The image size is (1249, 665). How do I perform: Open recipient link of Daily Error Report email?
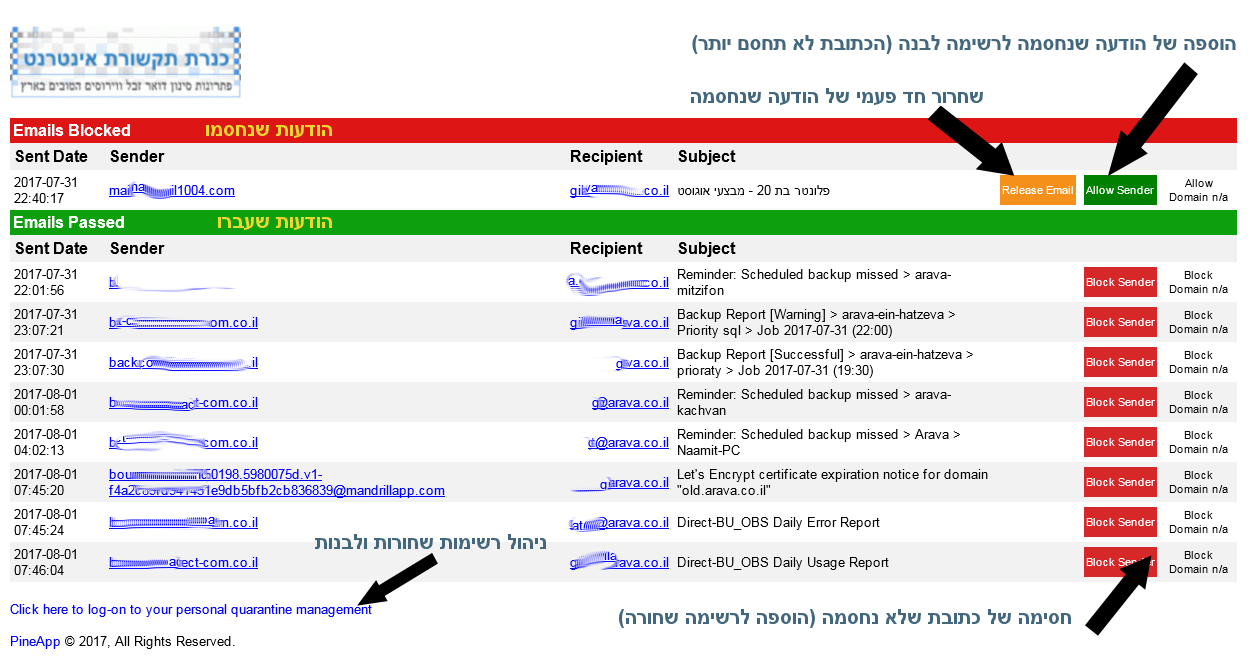pyautogui.click(x=619, y=522)
